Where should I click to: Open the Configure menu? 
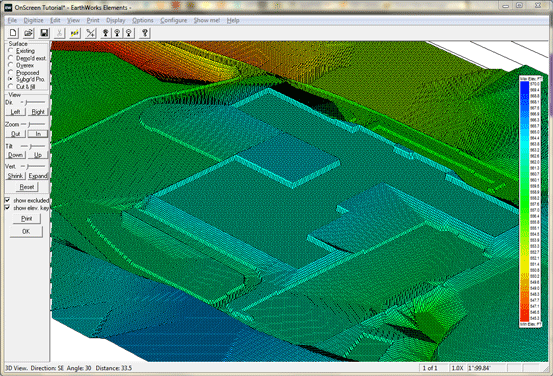click(174, 20)
